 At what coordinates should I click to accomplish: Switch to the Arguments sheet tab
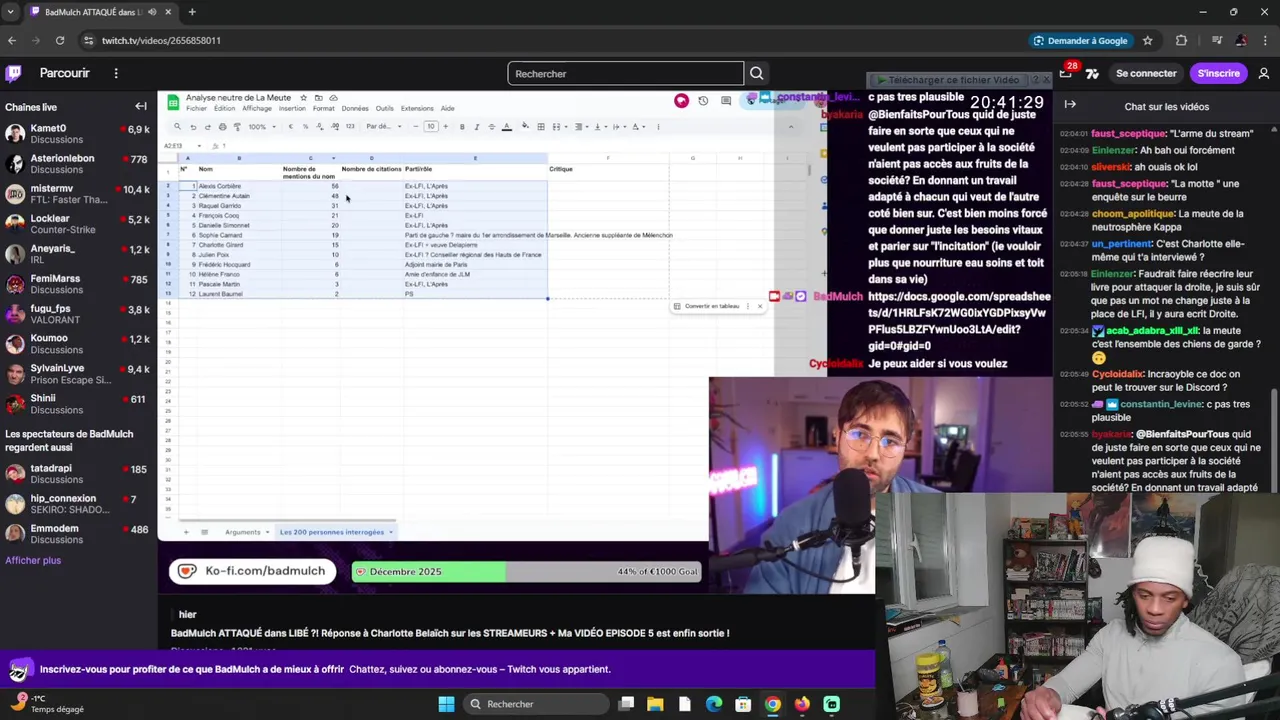(242, 532)
